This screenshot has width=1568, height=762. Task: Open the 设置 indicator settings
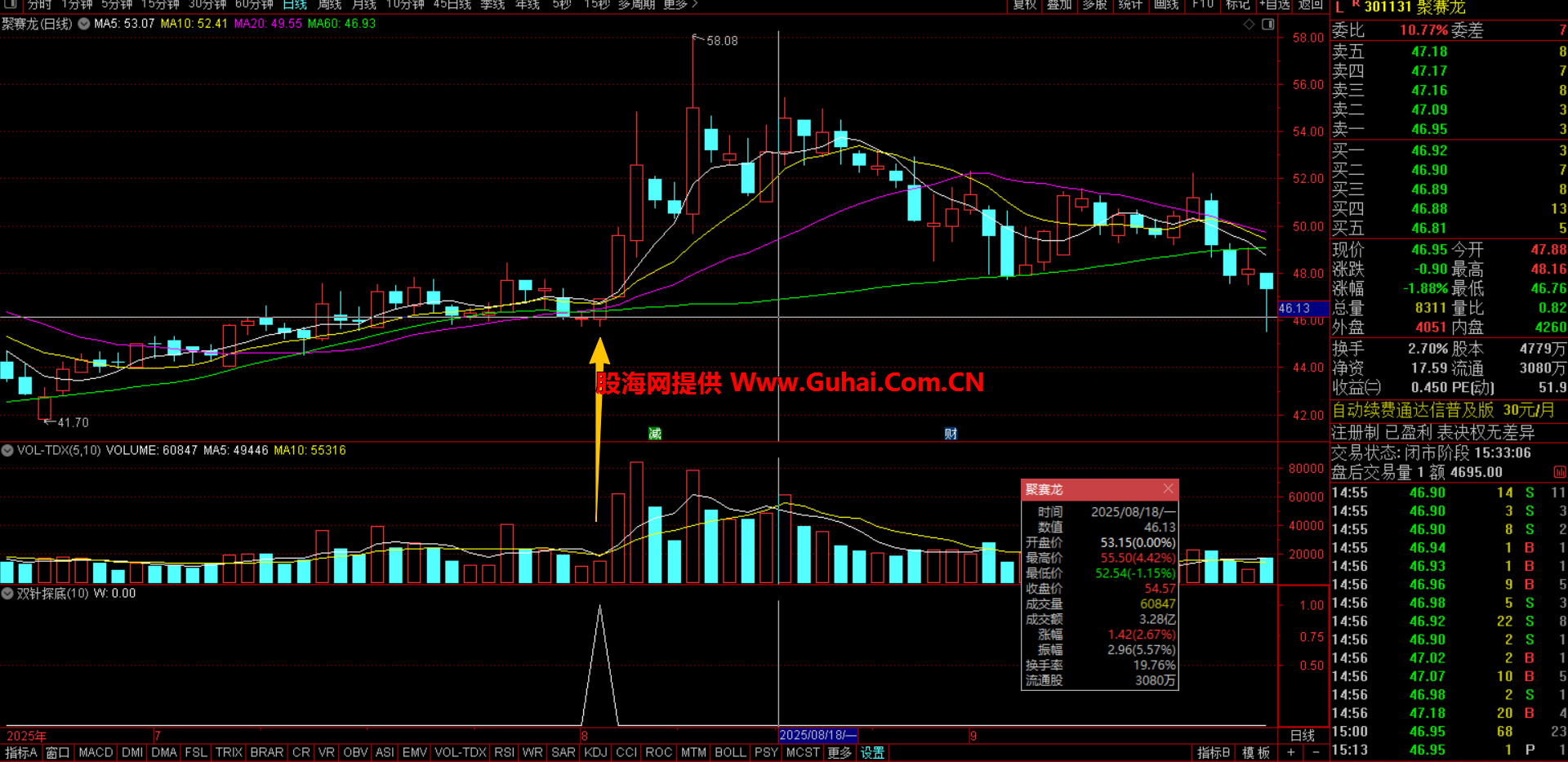(872, 752)
